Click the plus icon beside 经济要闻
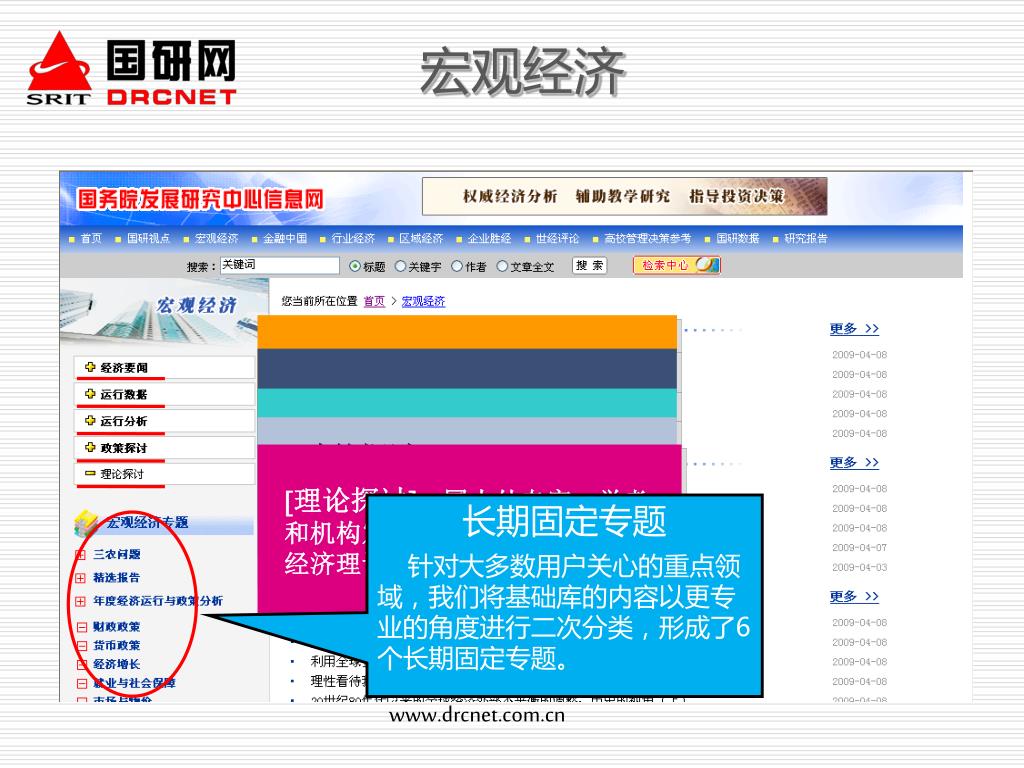Viewport: 1024px width, 768px height. pyautogui.click(x=90, y=367)
